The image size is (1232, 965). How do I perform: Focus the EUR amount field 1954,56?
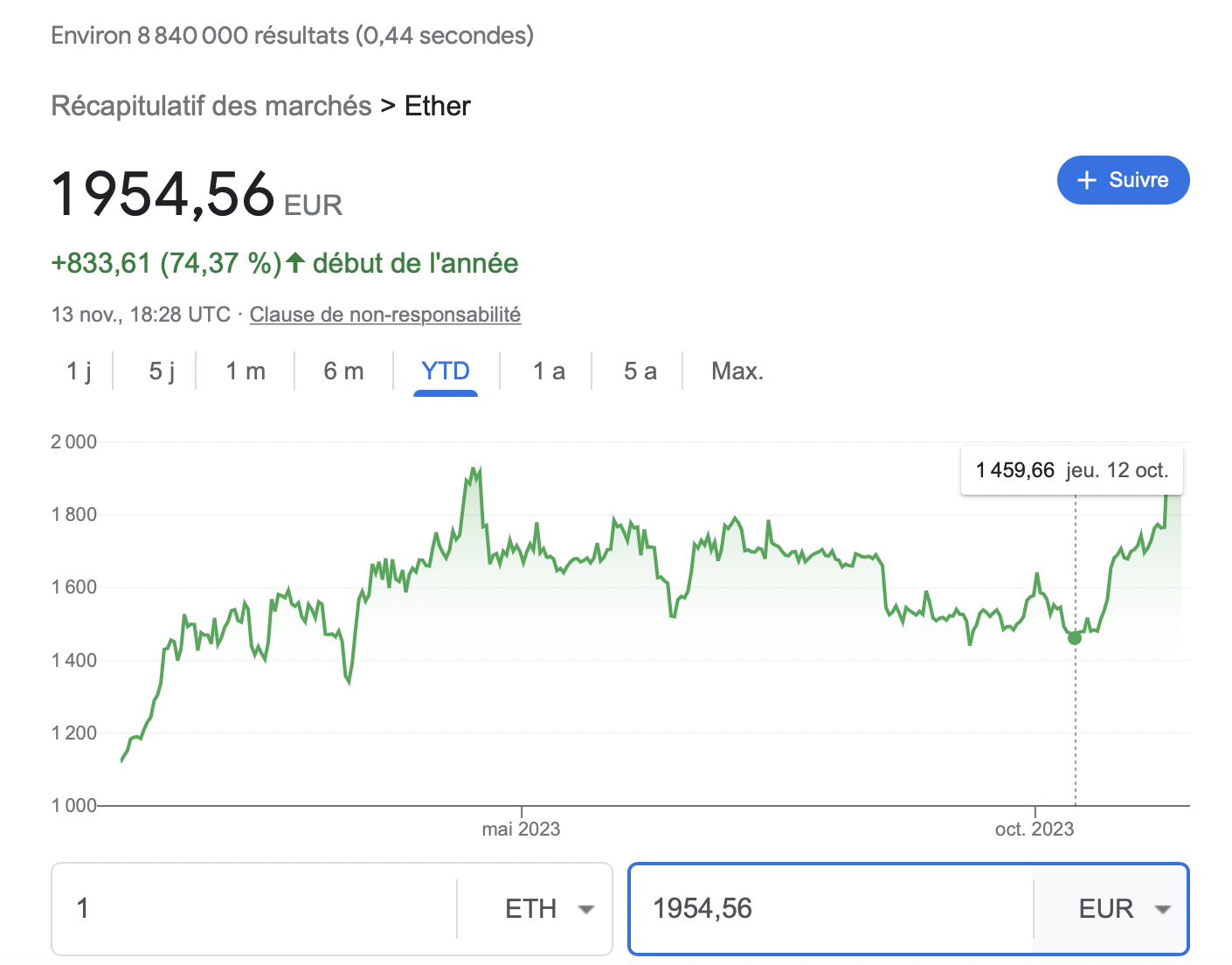pos(830,909)
